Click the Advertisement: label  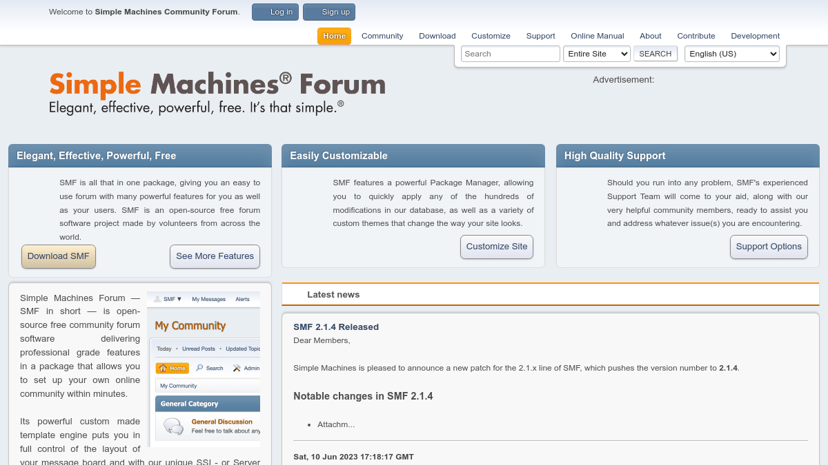623,80
